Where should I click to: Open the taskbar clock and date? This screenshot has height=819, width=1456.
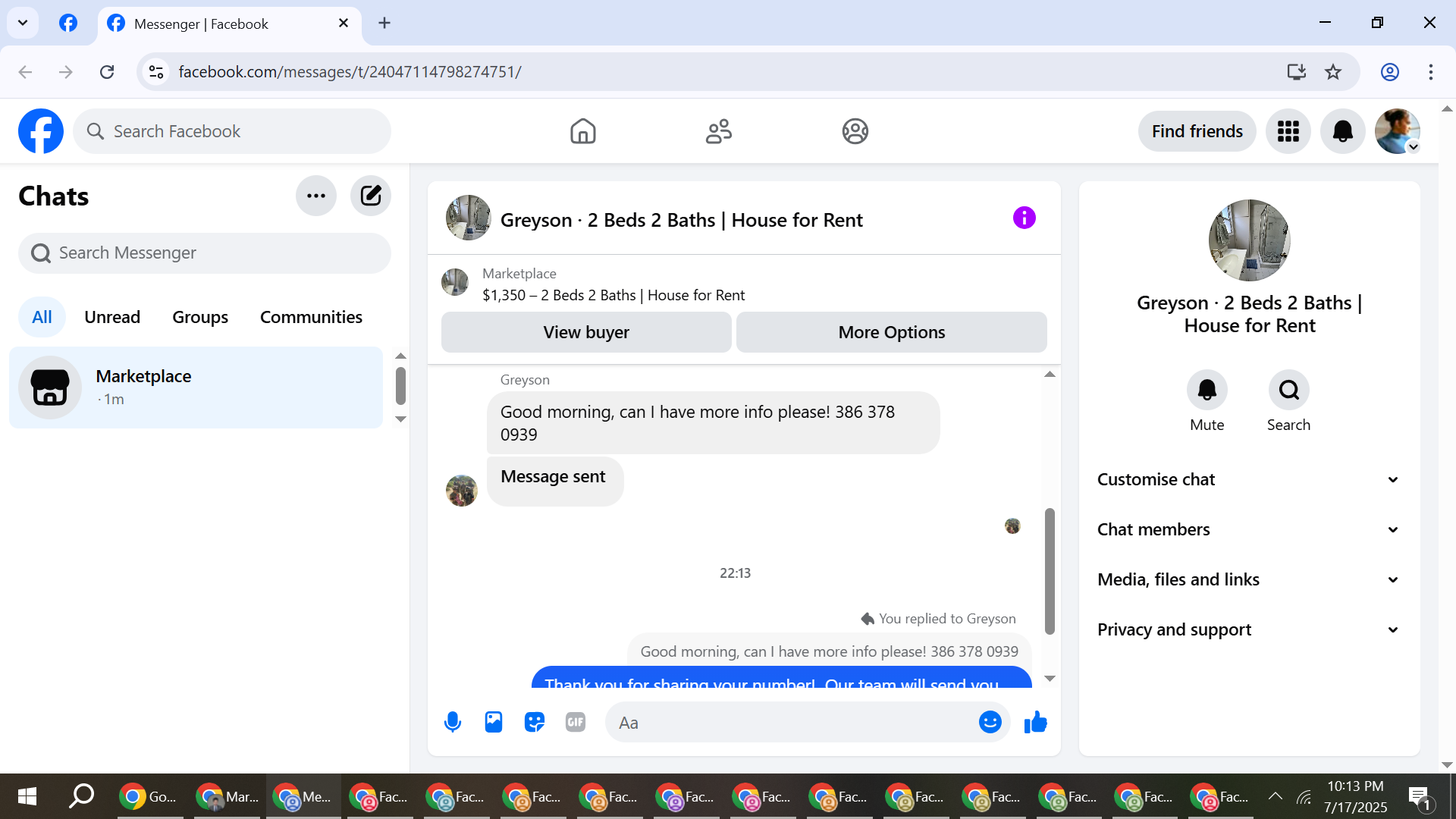coord(1356,796)
